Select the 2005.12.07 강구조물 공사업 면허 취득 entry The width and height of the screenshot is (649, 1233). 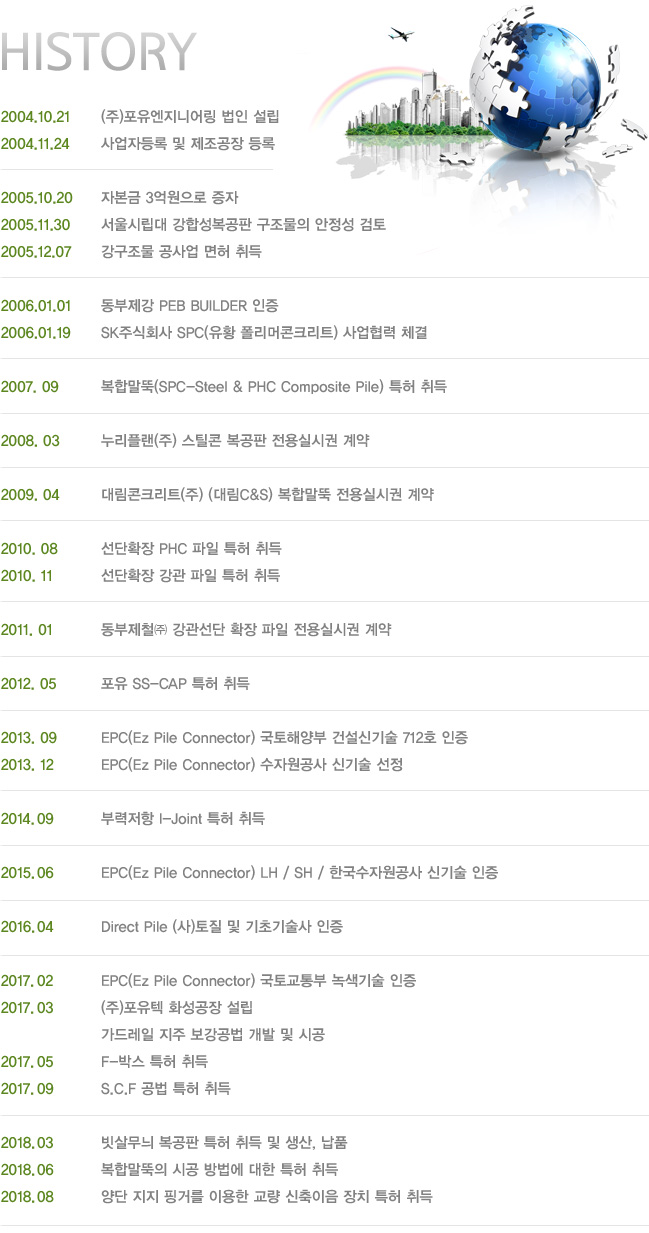132,251
